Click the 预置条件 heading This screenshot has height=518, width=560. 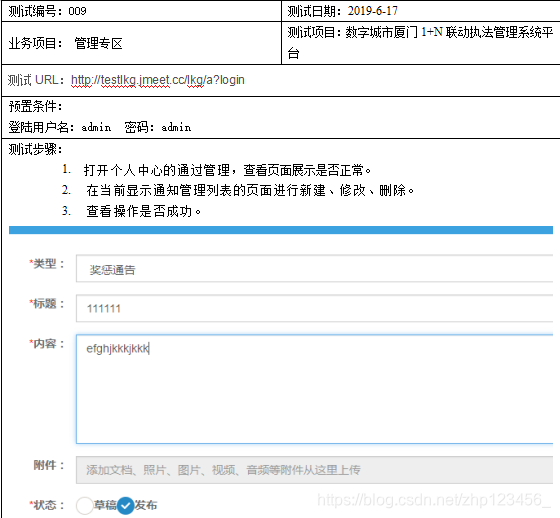(x=35, y=106)
